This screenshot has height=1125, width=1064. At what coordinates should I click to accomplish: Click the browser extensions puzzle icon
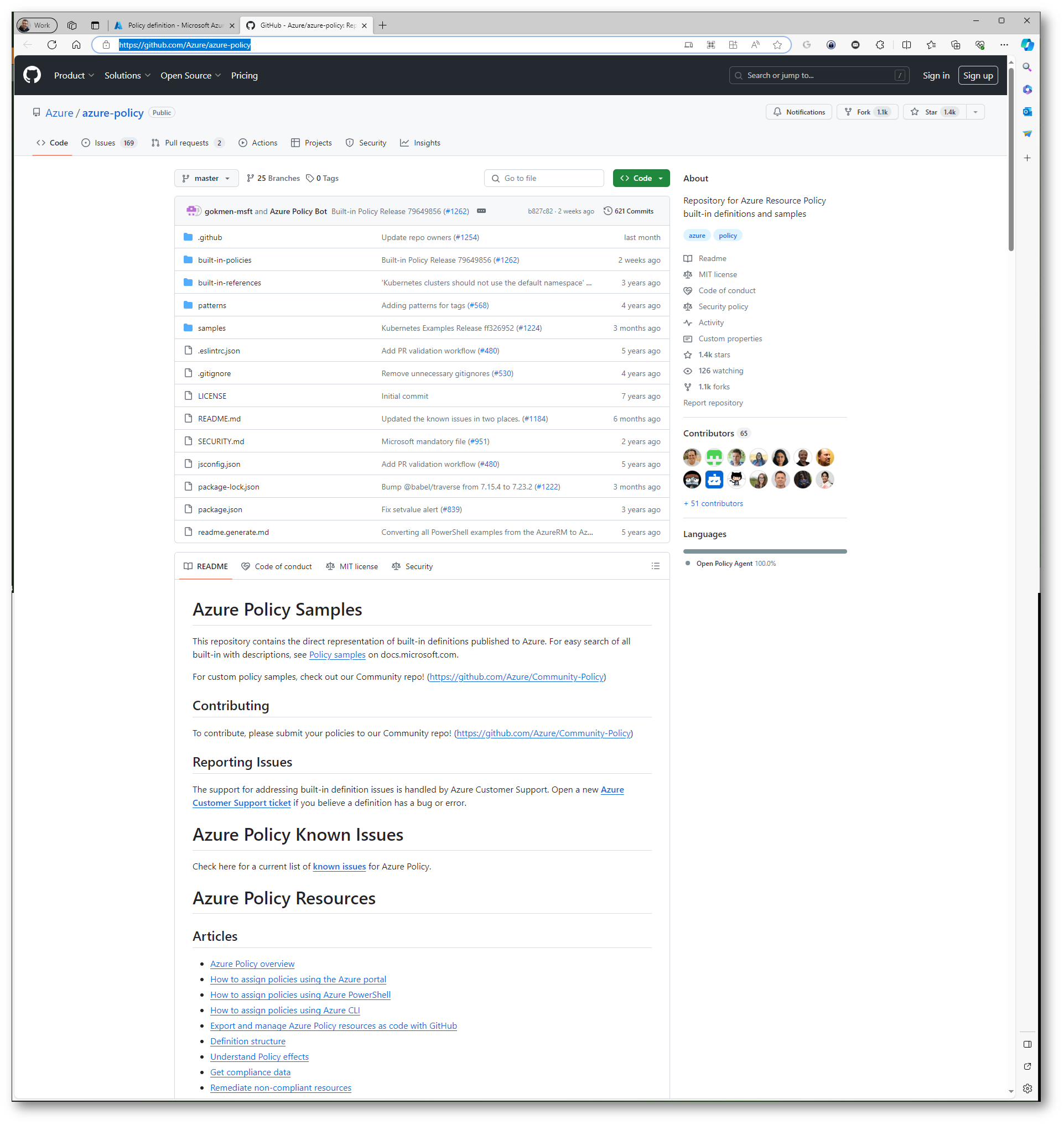click(880, 45)
